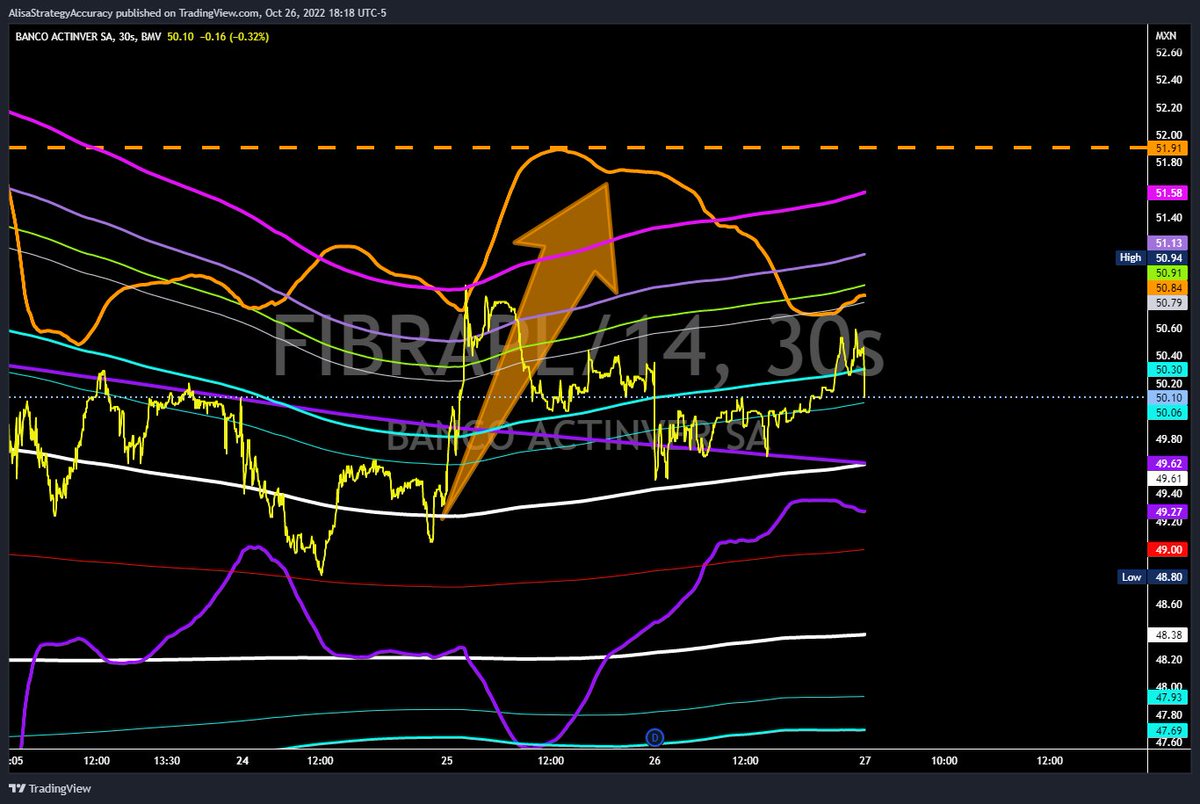Click the date 27 on the time axis

click(x=866, y=761)
